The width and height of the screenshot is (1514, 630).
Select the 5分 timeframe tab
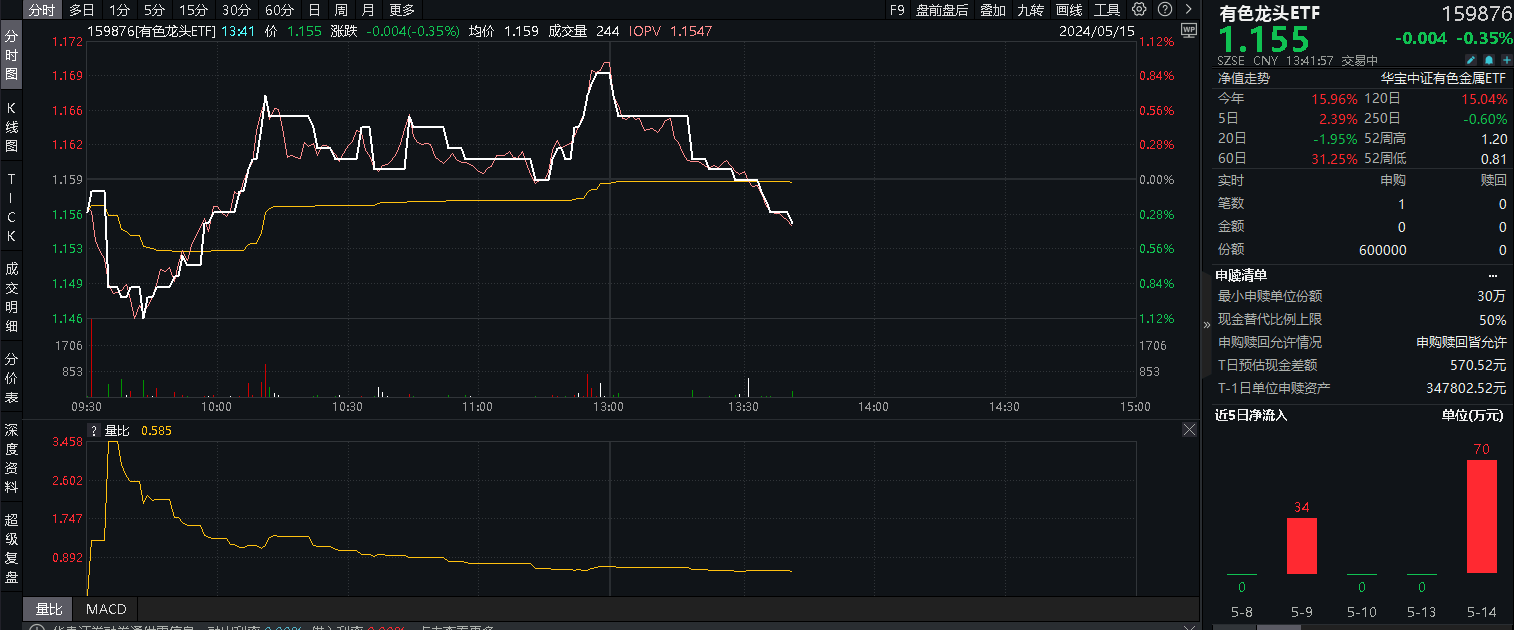tap(154, 10)
